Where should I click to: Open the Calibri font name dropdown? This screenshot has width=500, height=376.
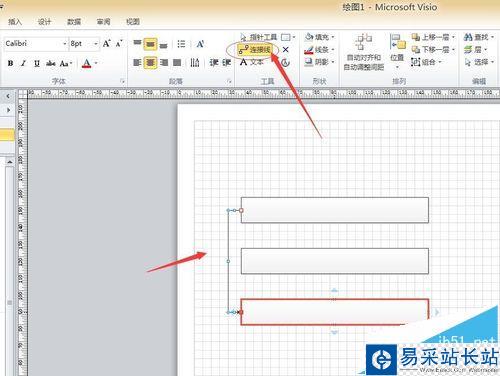click(x=65, y=44)
